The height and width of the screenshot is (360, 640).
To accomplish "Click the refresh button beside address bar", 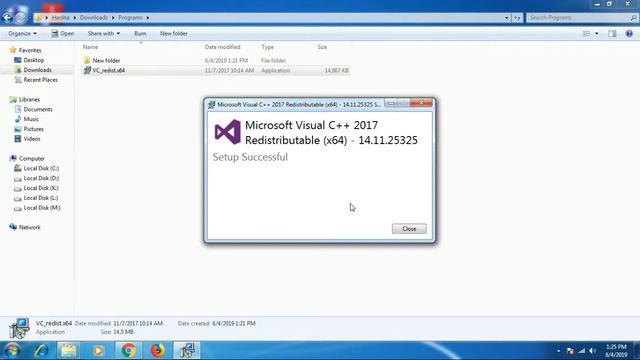I will 517,18.
